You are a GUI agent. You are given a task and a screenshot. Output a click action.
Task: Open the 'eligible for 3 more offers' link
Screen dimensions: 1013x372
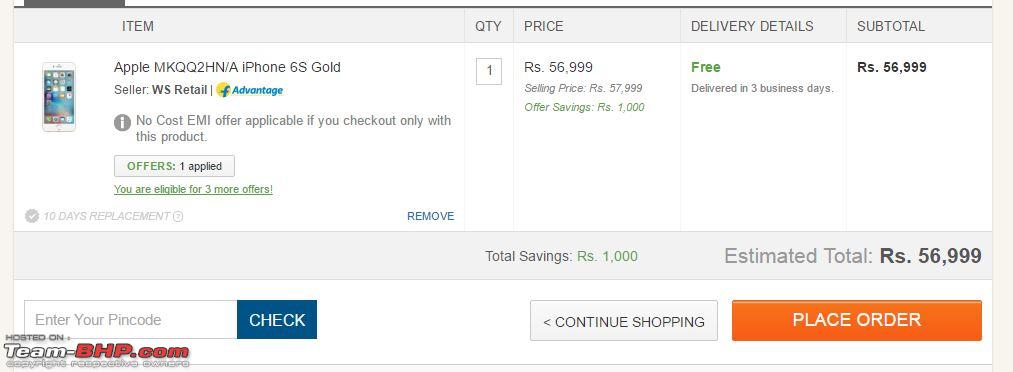[x=193, y=189]
